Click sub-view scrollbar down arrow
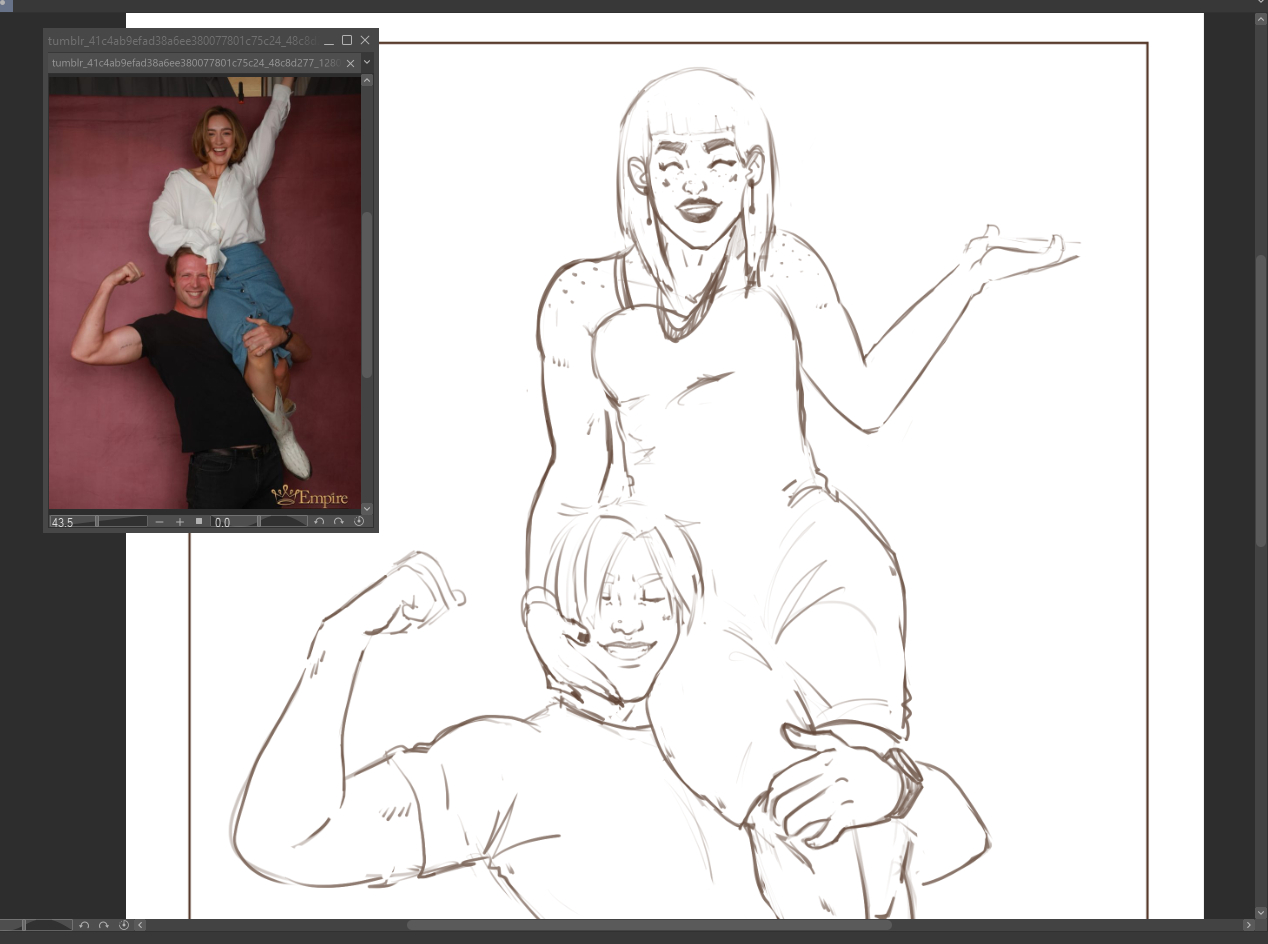Screen dimensions: 1268x944 coord(367,509)
